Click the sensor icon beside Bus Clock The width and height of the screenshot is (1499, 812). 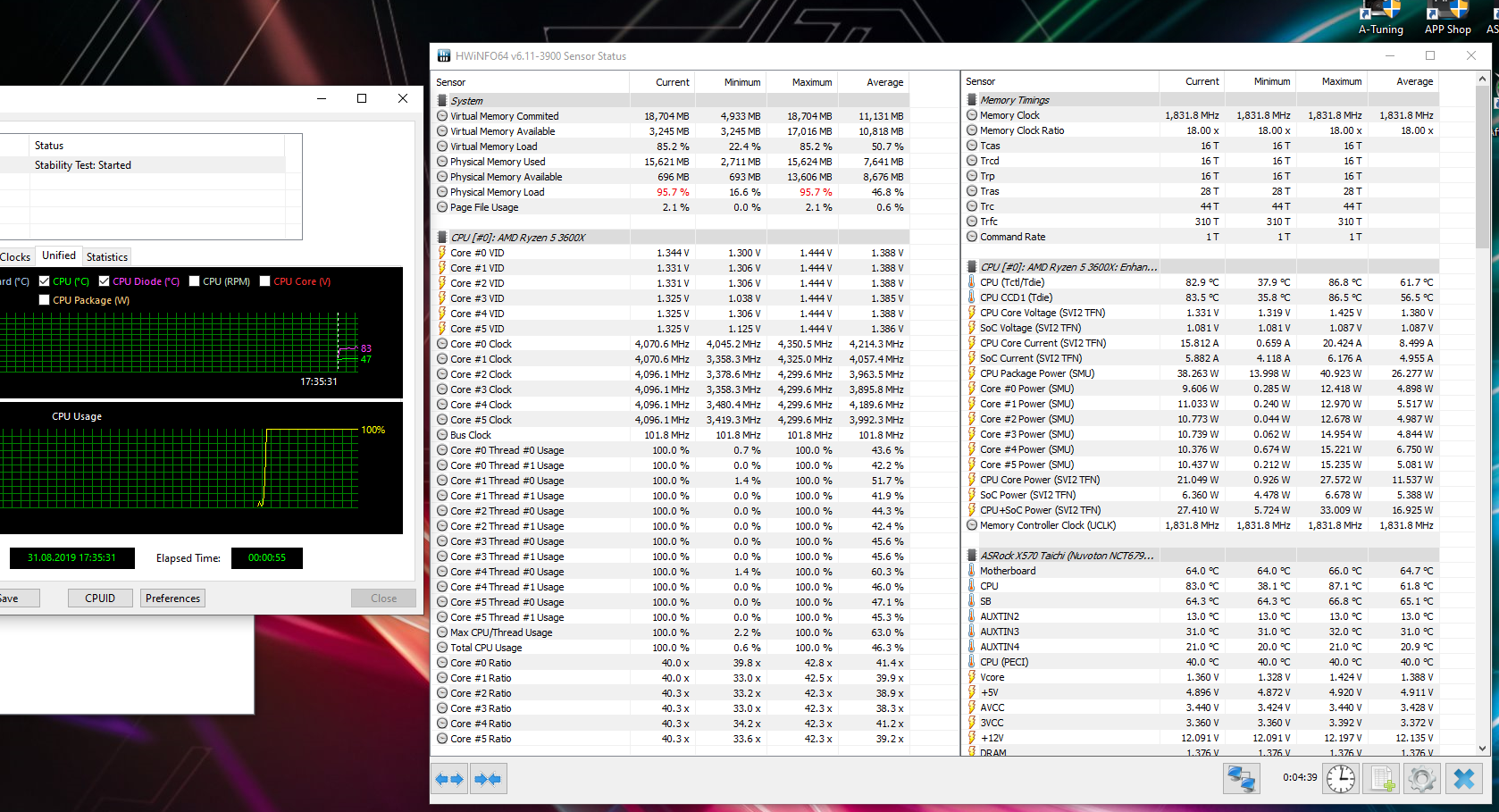click(442, 435)
